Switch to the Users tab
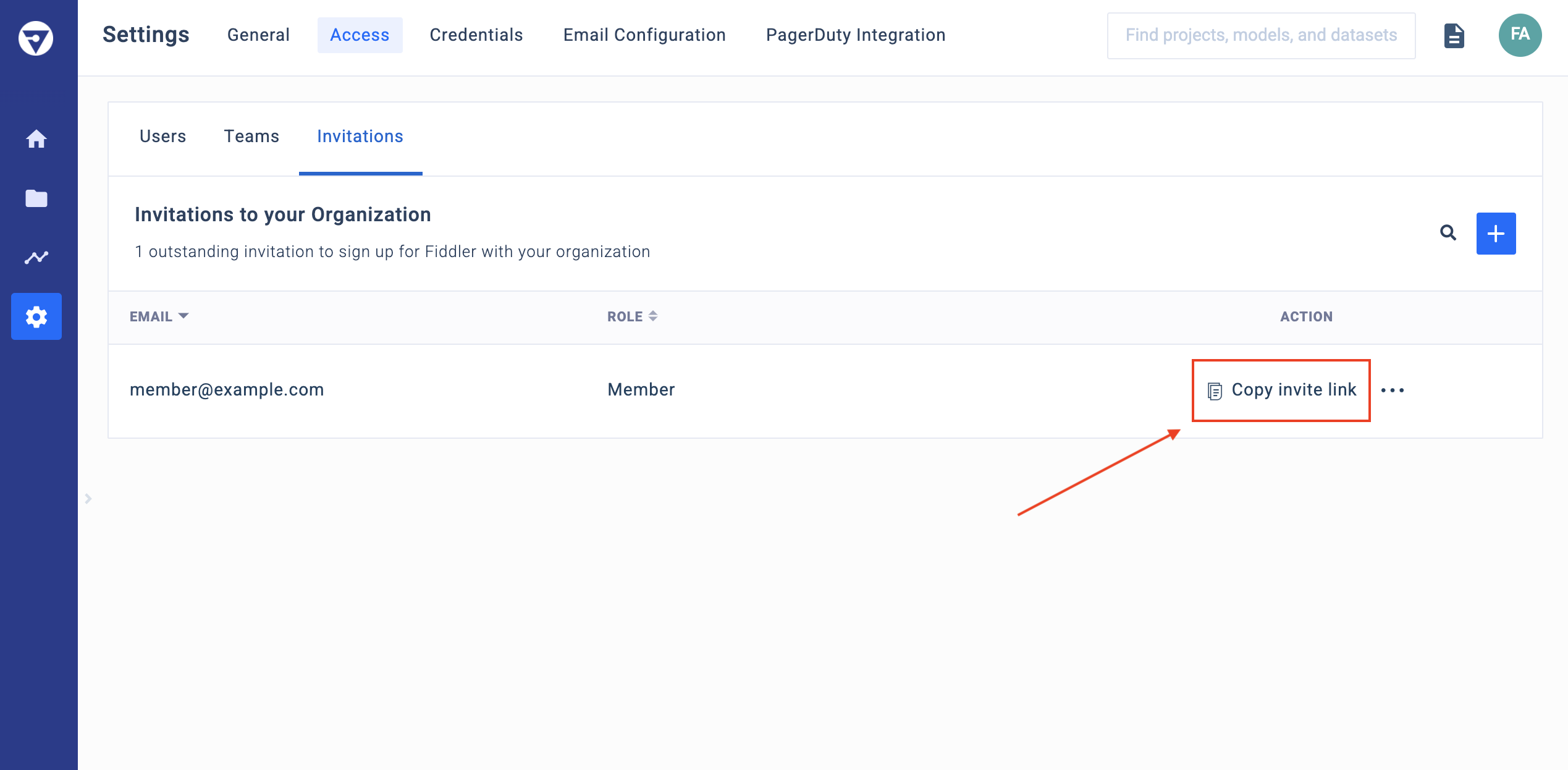Image resolution: width=1568 pixels, height=770 pixels. (162, 137)
